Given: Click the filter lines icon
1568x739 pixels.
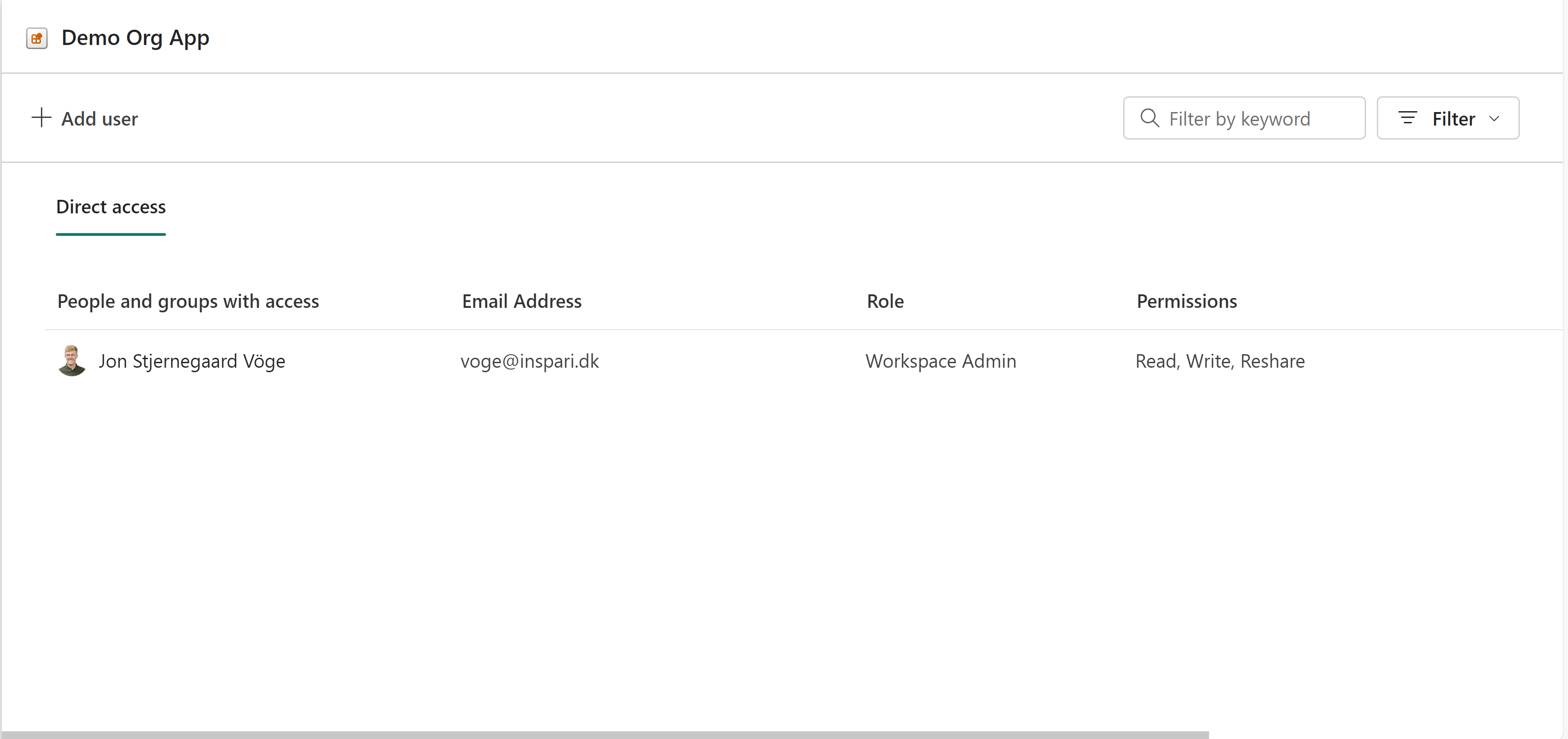Looking at the screenshot, I should pyautogui.click(x=1407, y=117).
